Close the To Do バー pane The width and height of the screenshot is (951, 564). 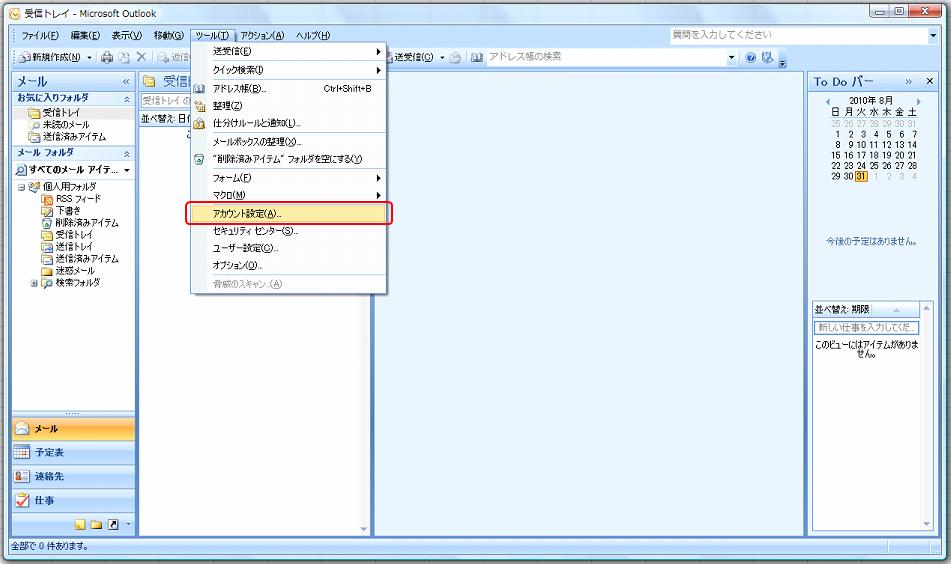(x=930, y=81)
